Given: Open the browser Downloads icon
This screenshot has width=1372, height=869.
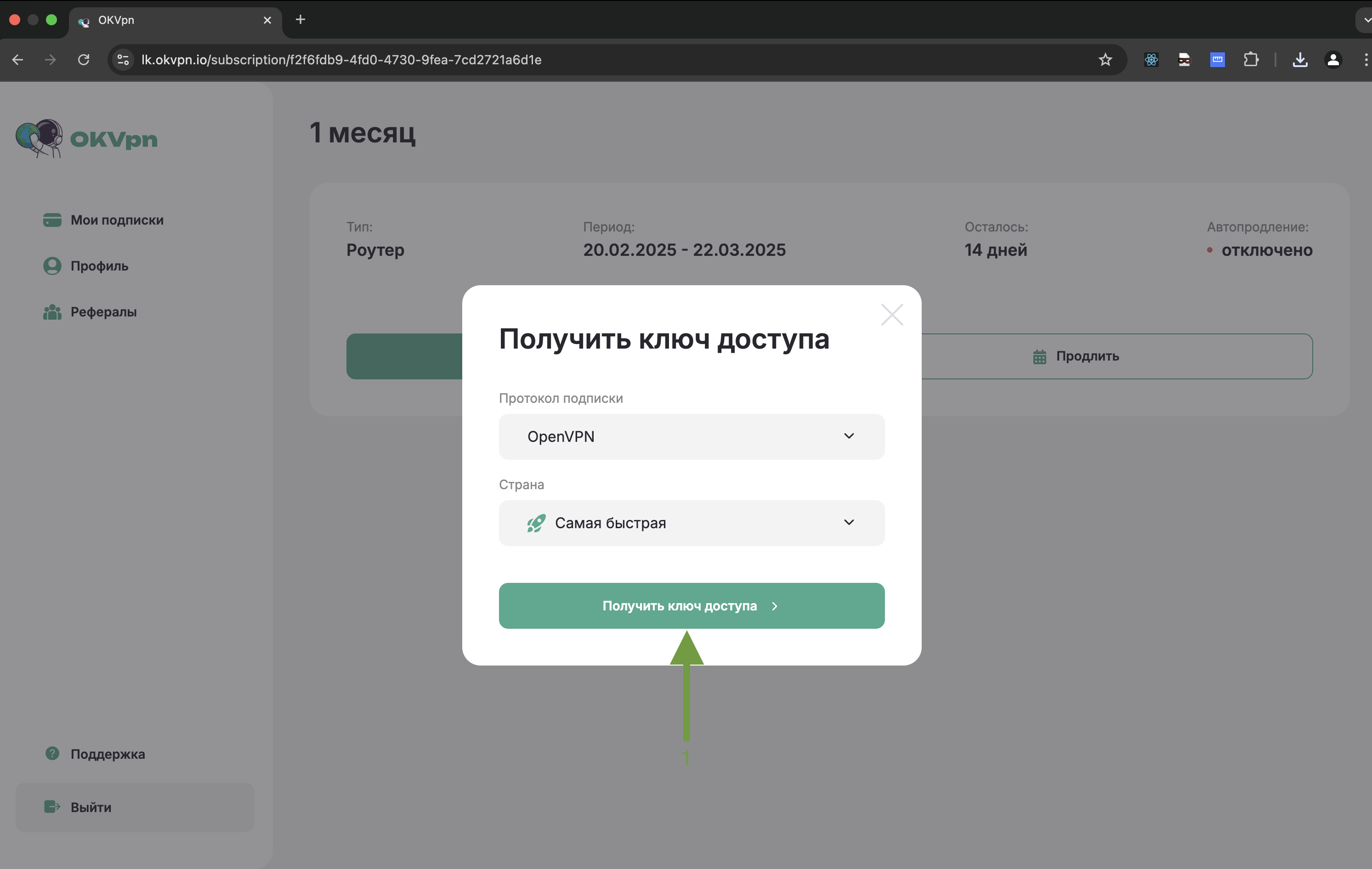Looking at the screenshot, I should click(x=1300, y=59).
